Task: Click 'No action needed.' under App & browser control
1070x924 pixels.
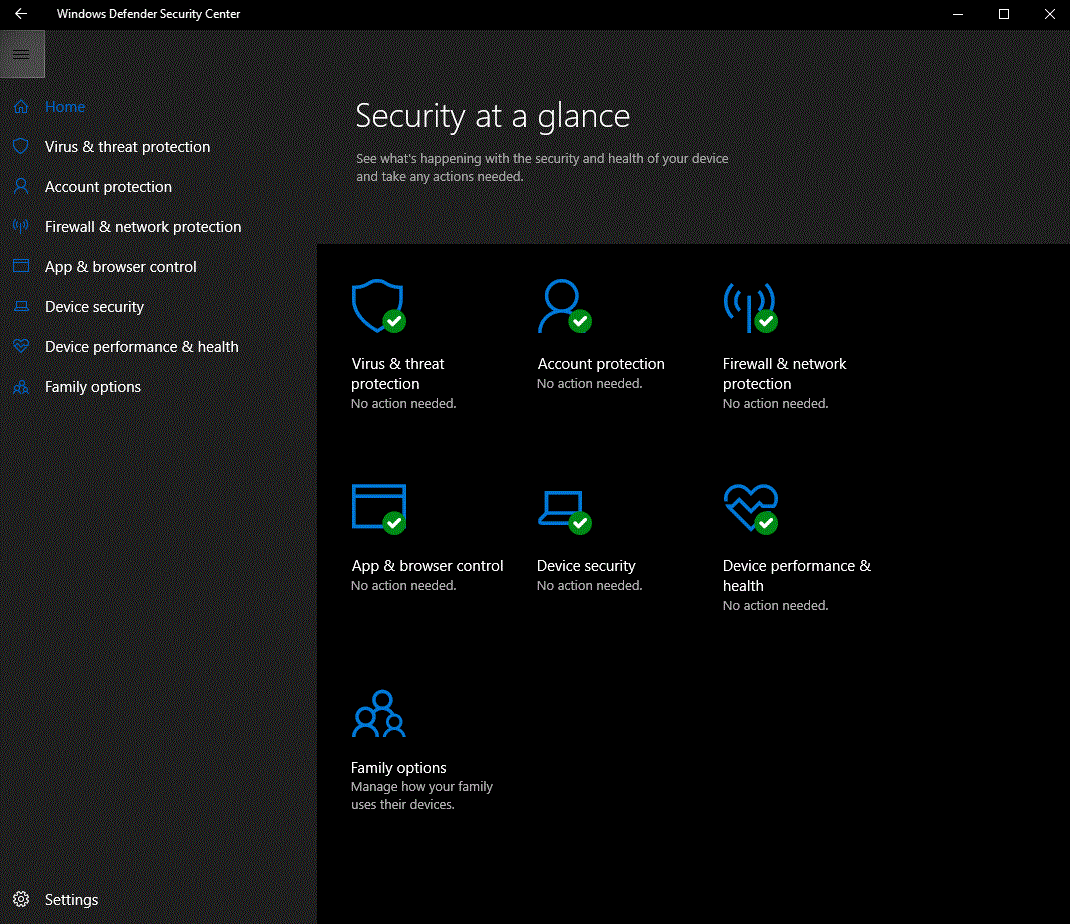Action: tap(403, 586)
